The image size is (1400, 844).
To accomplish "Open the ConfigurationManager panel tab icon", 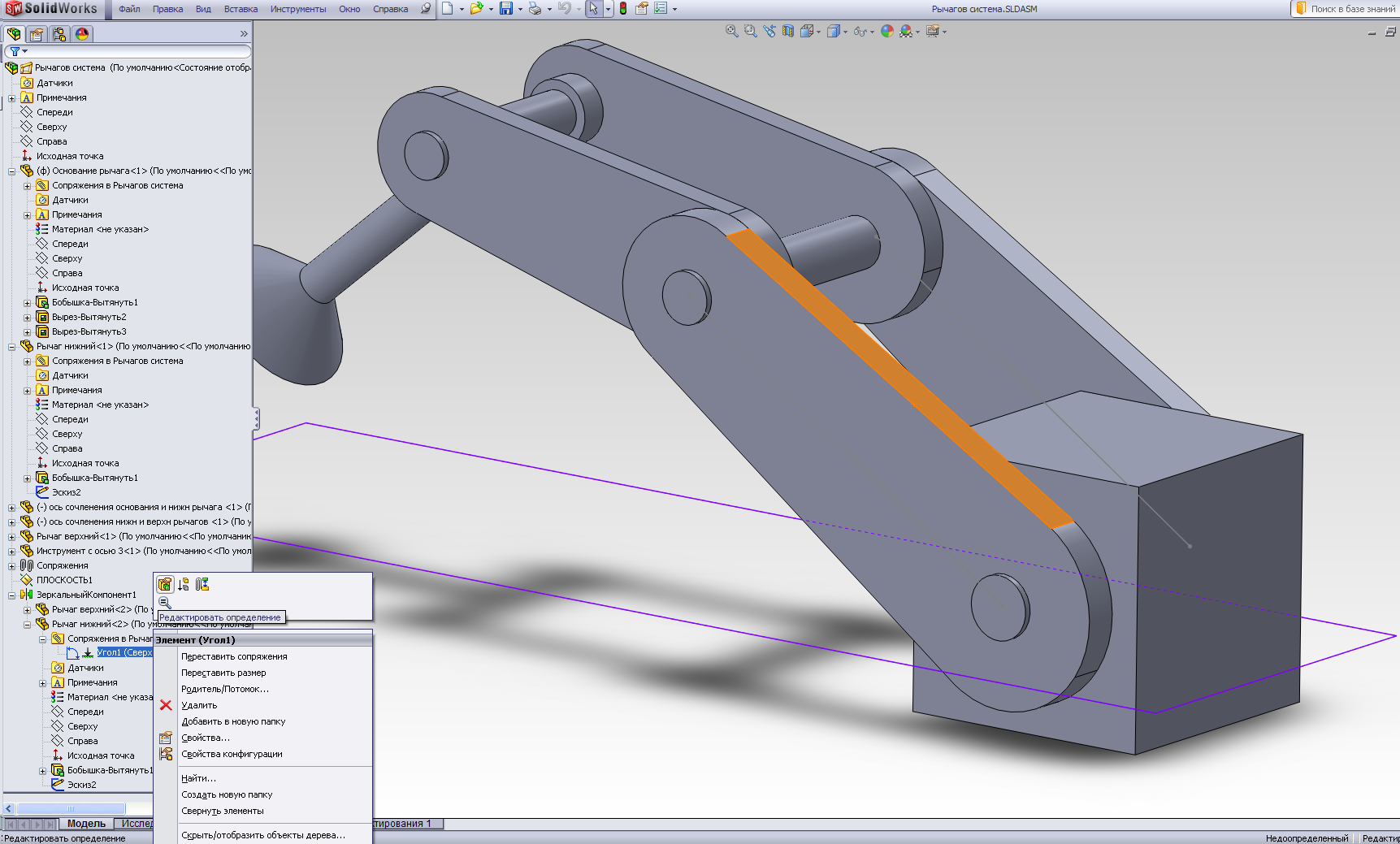I will [59, 34].
